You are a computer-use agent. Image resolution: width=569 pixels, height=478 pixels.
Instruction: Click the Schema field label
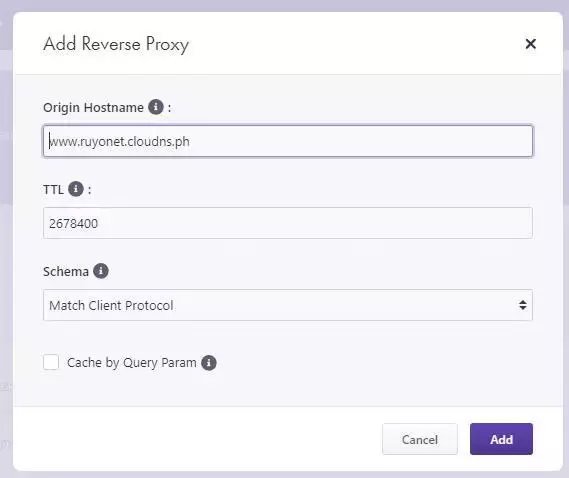pyautogui.click(x=66, y=271)
